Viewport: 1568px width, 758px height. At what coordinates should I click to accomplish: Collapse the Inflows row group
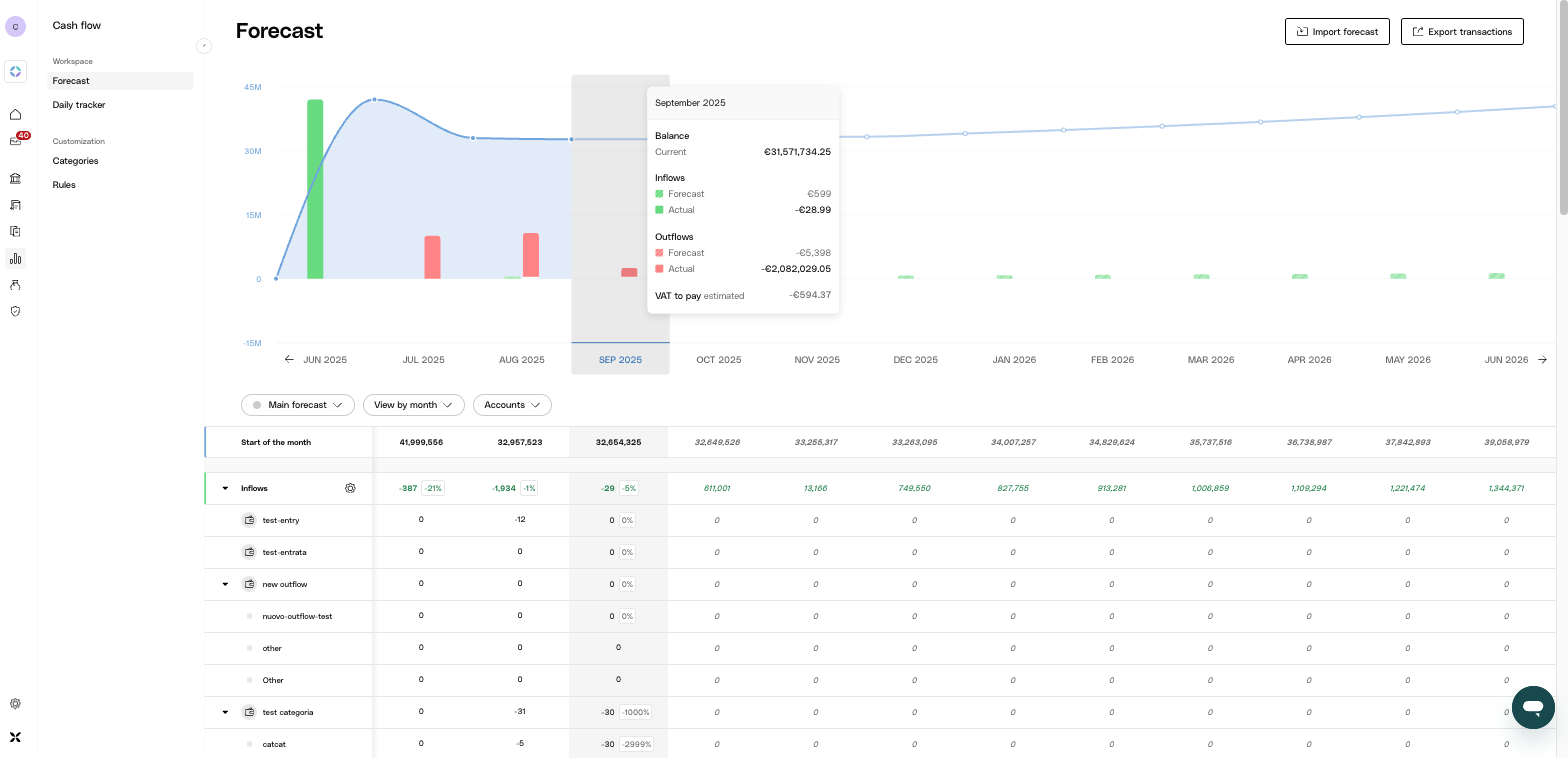[225, 488]
